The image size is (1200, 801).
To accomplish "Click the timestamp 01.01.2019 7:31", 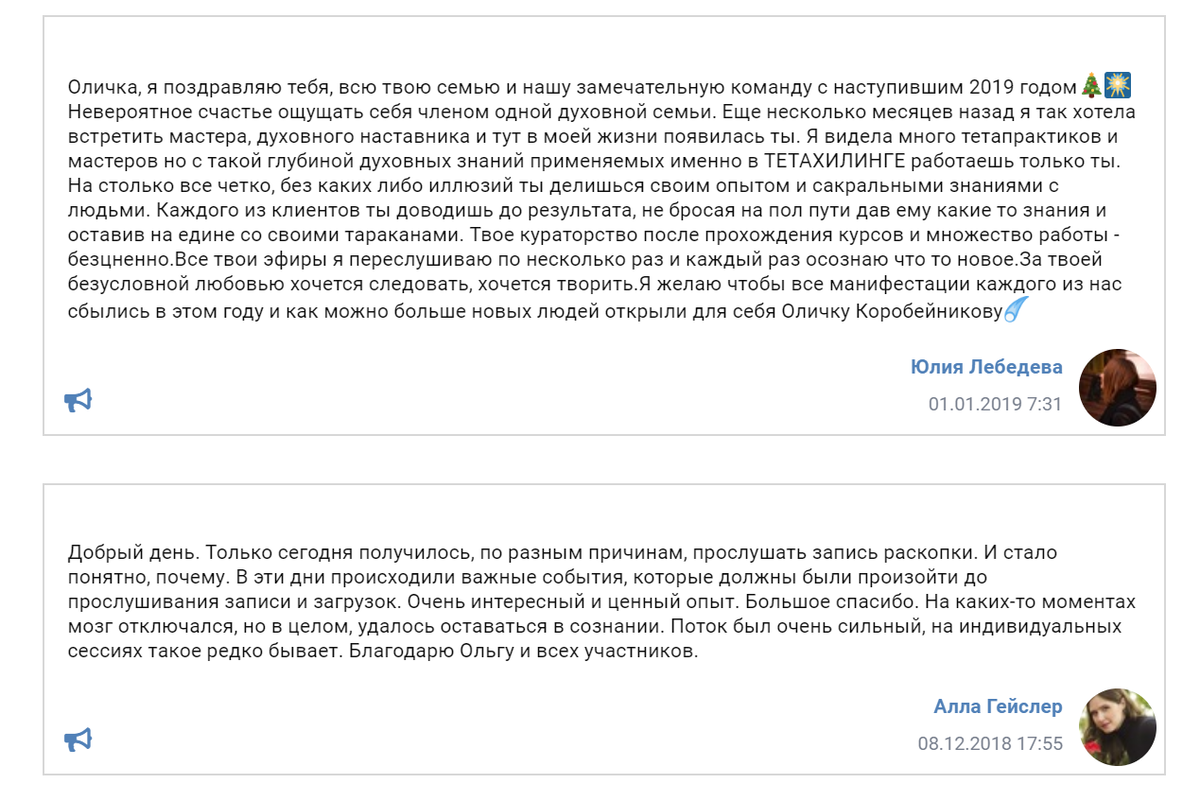I will pyautogui.click(x=995, y=404).
